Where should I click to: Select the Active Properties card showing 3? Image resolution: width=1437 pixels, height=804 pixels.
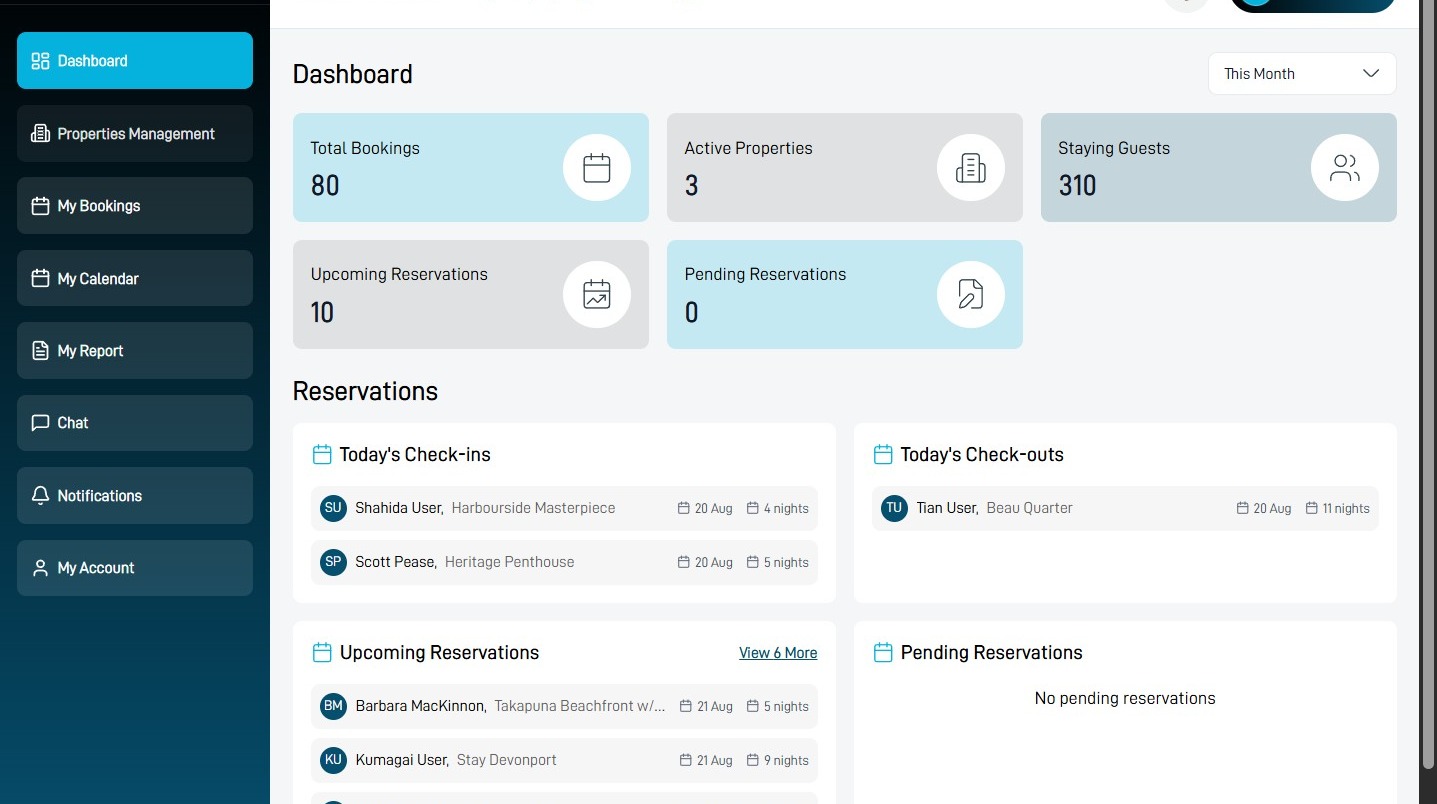pyautogui.click(x=845, y=167)
